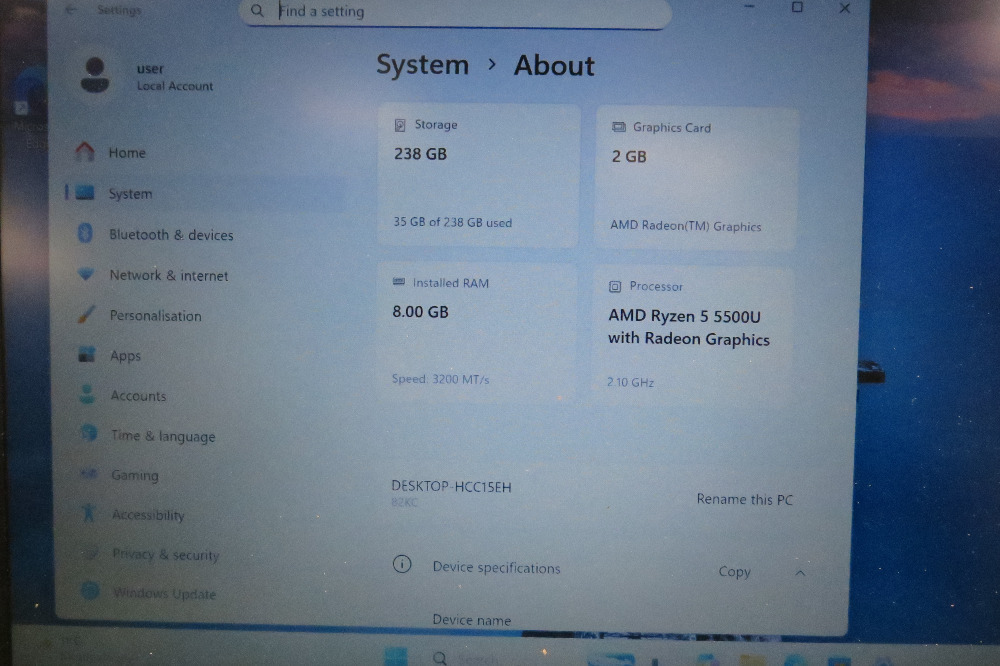Click the Storage card icon
1000x666 pixels.
click(400, 125)
